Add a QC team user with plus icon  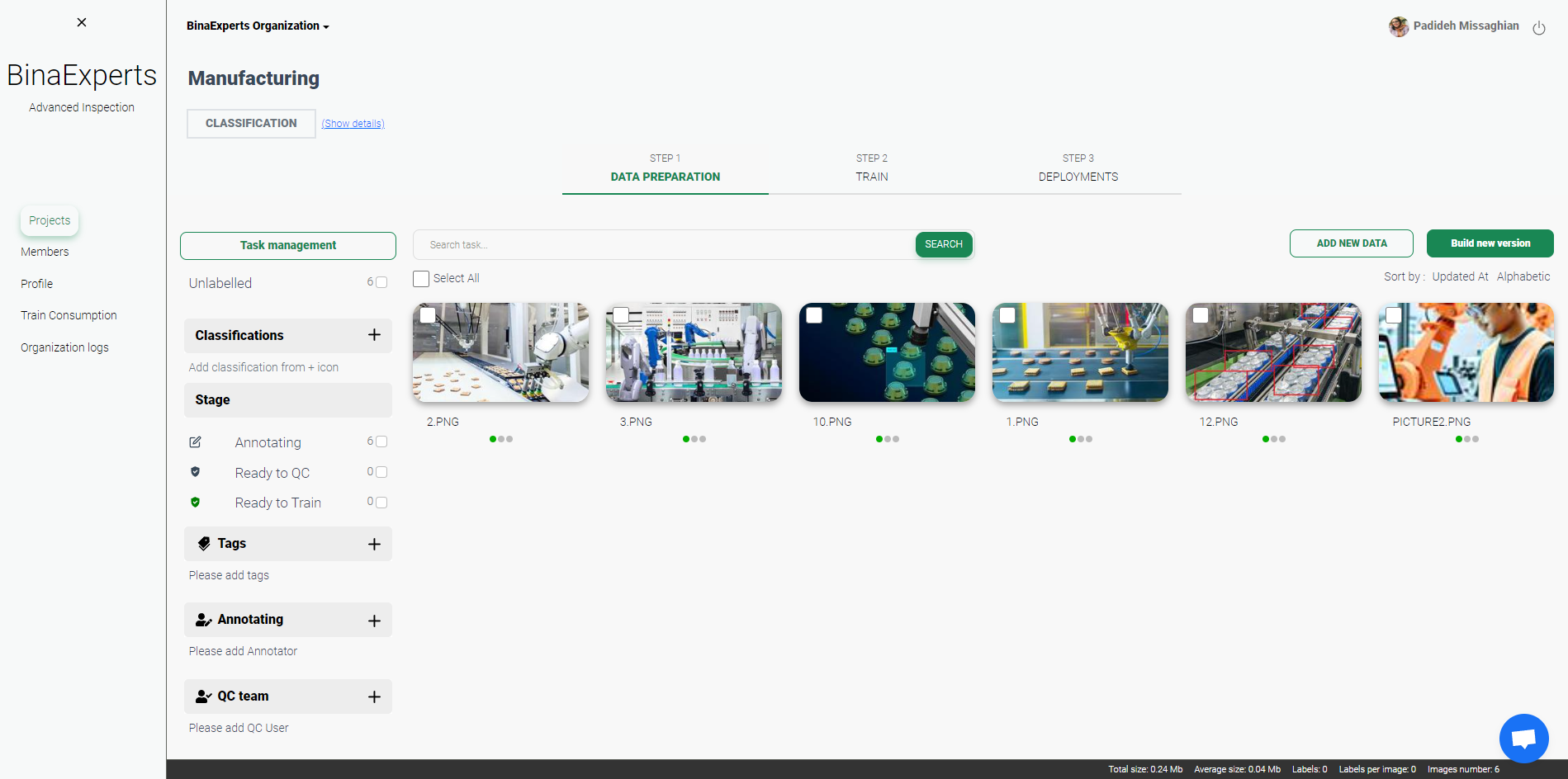tap(374, 696)
